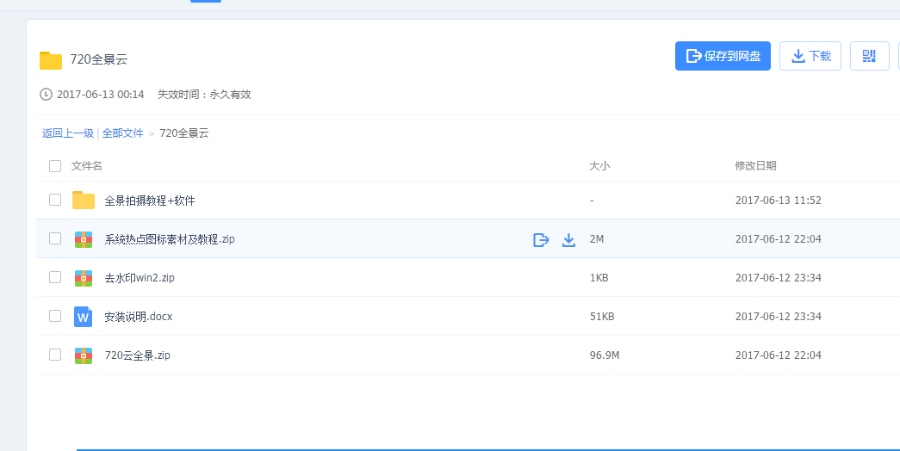The image size is (900, 451).
Task: Click the 720全景云 yellow folder icon
Action: tap(51, 60)
